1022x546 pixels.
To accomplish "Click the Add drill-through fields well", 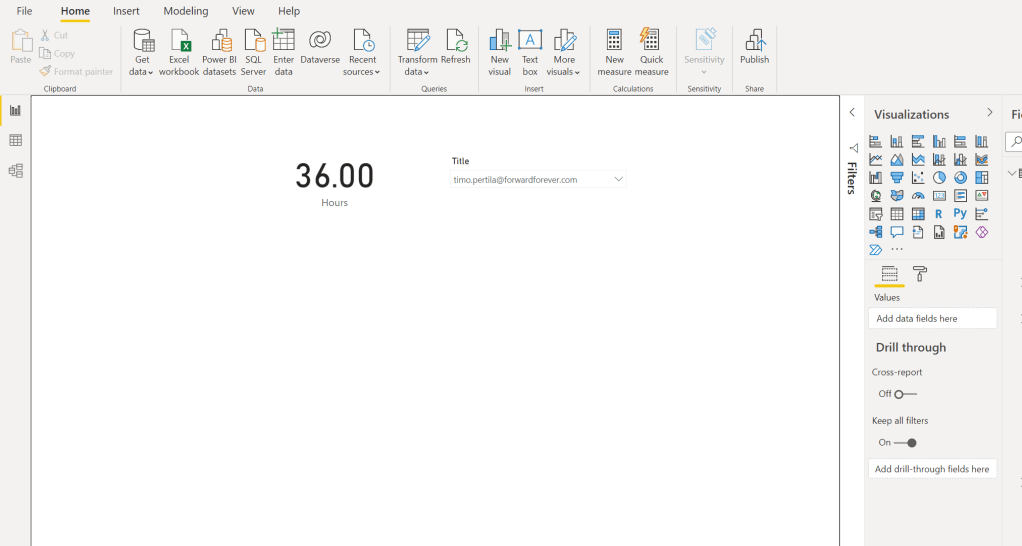I will pyautogui.click(x=932, y=469).
